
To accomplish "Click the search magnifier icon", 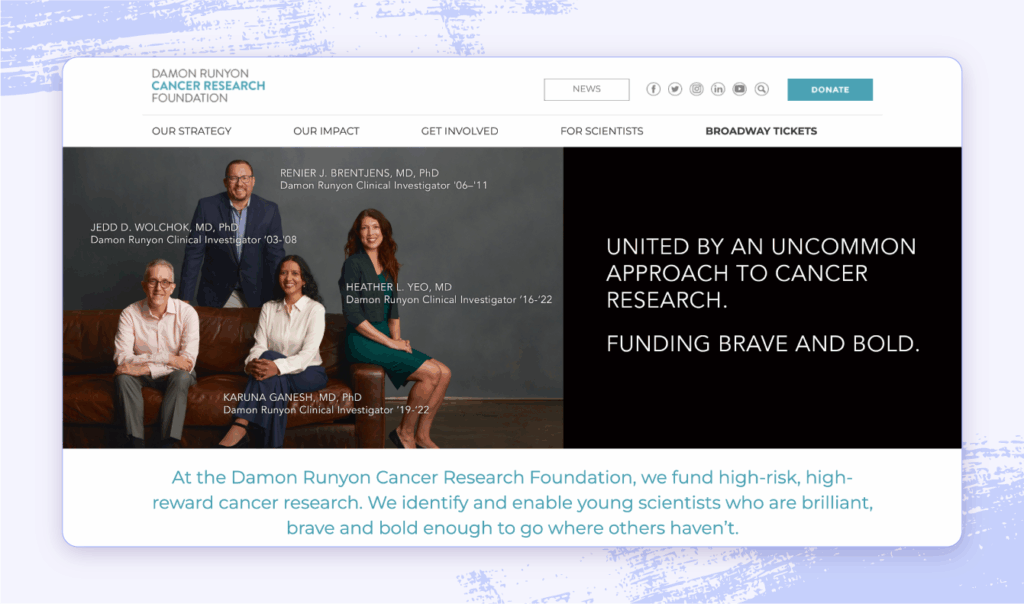I will [761, 89].
